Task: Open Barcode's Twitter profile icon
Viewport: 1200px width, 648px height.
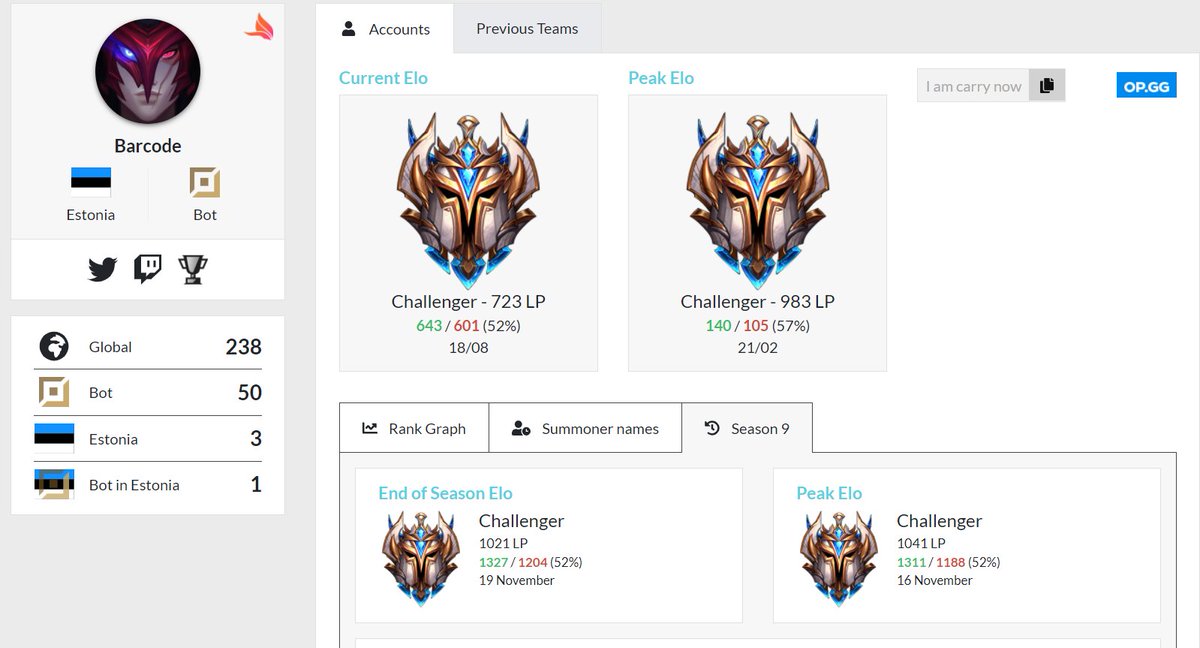Action: (102, 269)
